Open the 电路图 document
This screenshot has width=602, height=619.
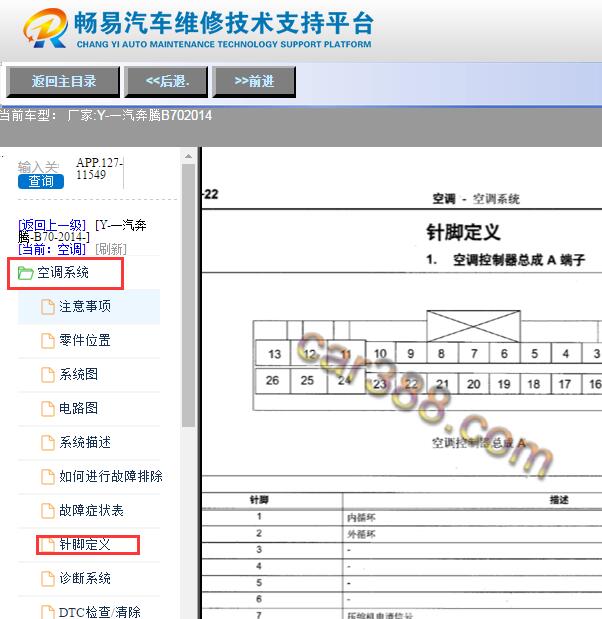79,408
